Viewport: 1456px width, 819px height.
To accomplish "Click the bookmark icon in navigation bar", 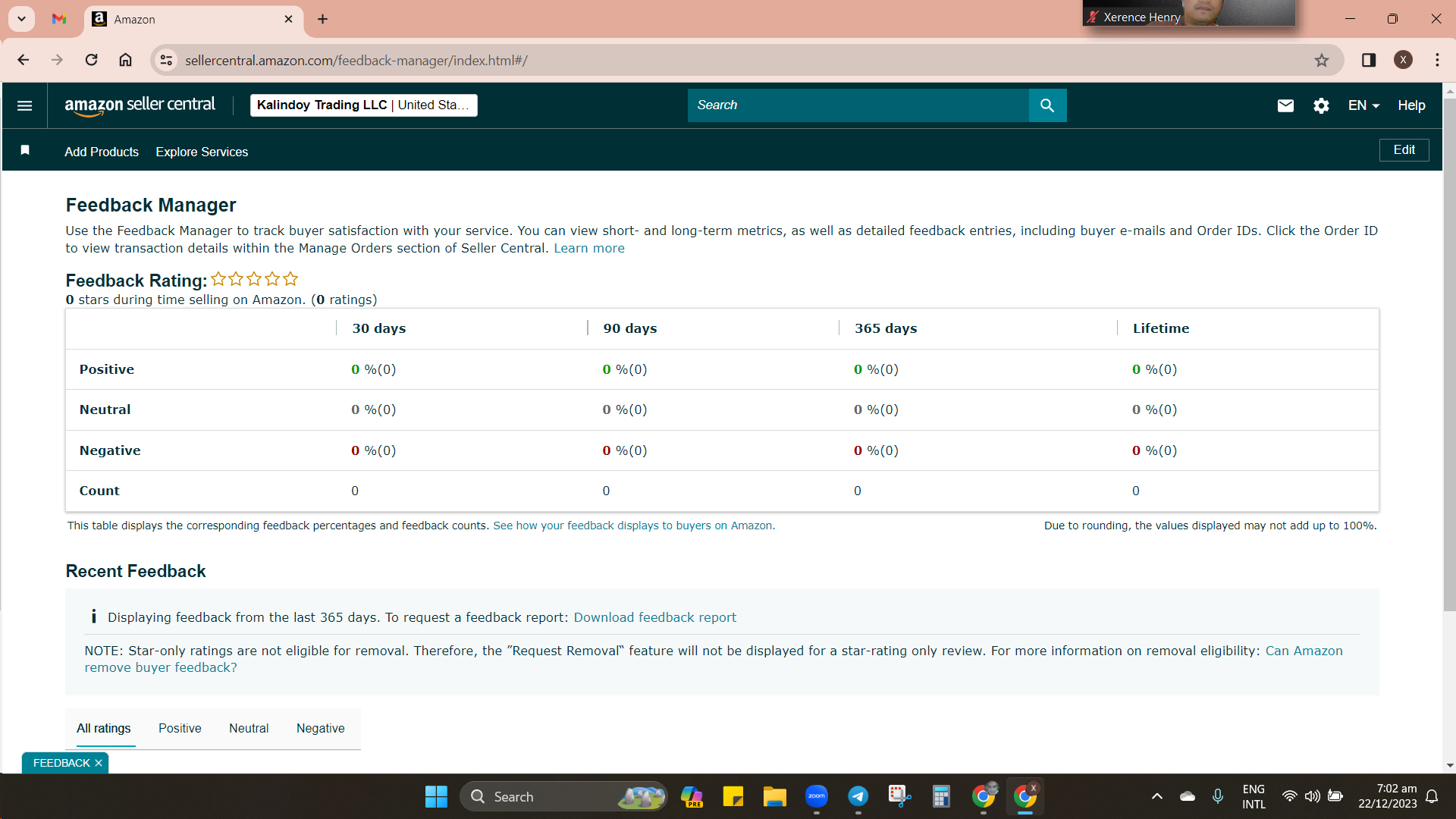I will point(25,150).
